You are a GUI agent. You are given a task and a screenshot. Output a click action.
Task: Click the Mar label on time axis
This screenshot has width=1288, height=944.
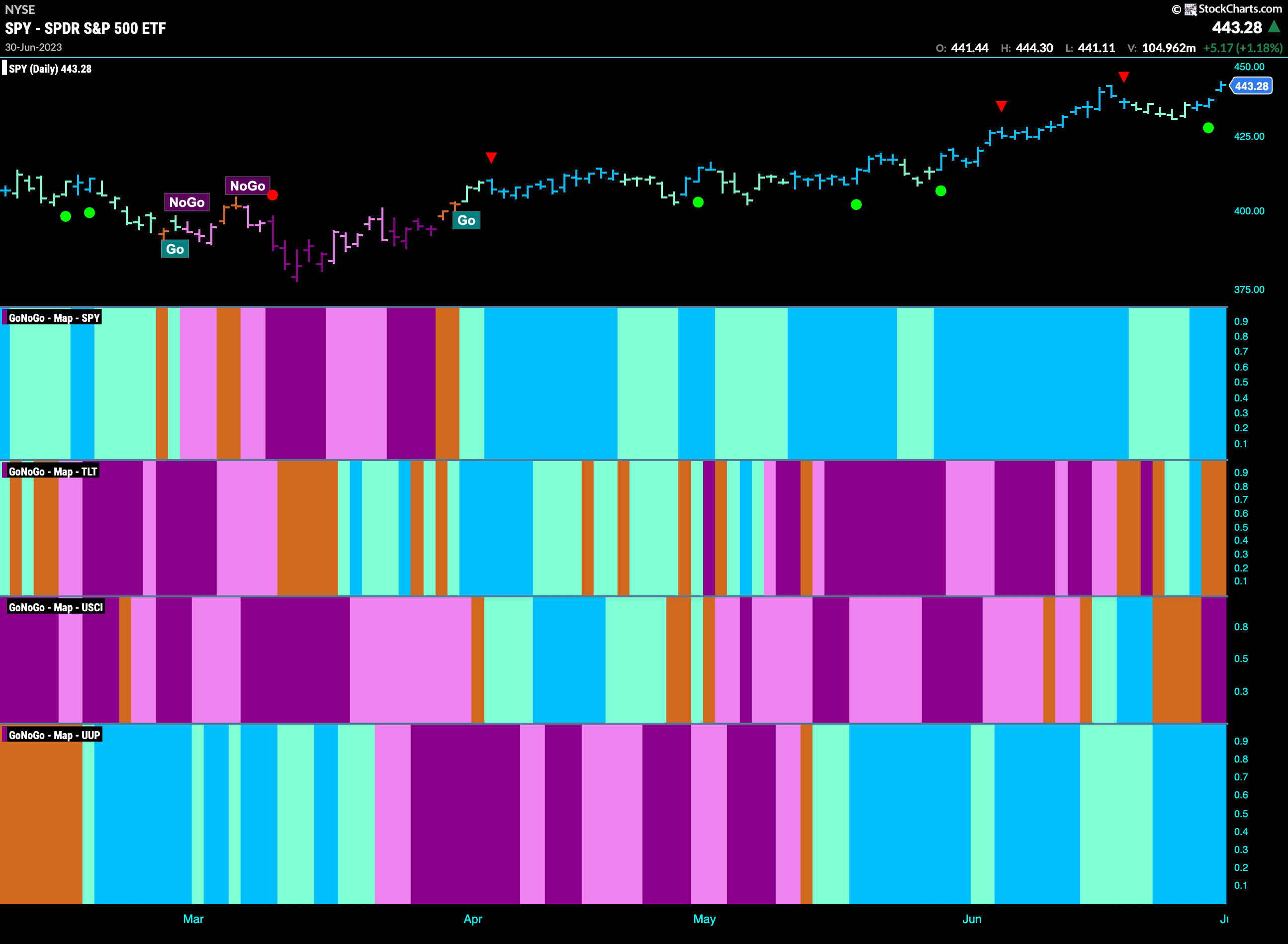point(193,919)
